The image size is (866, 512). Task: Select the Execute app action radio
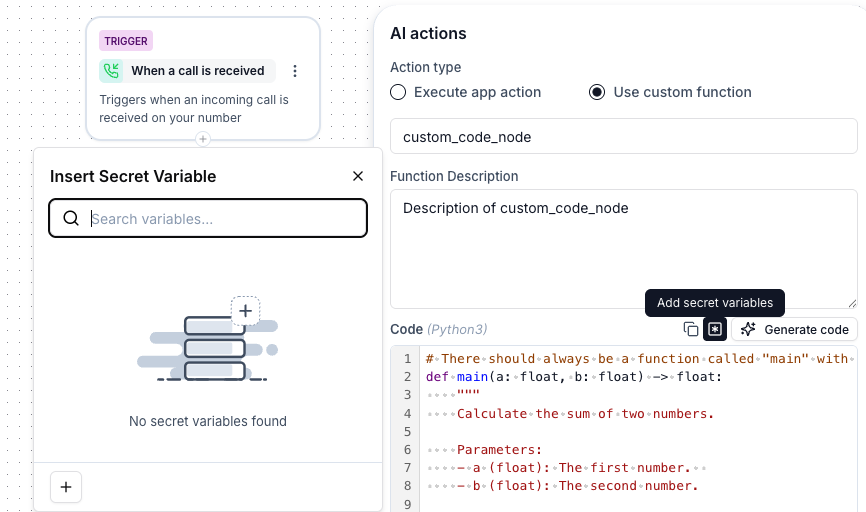point(398,92)
